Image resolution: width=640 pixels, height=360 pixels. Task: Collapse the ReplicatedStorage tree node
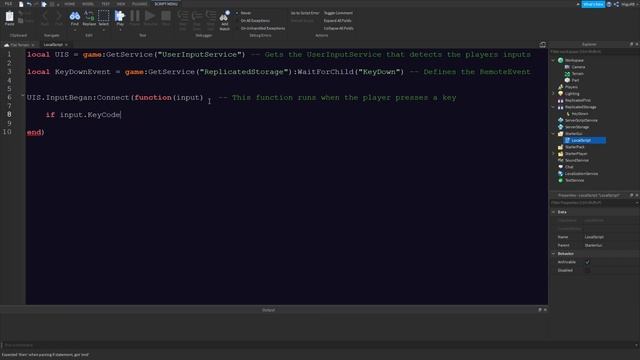coord(553,107)
